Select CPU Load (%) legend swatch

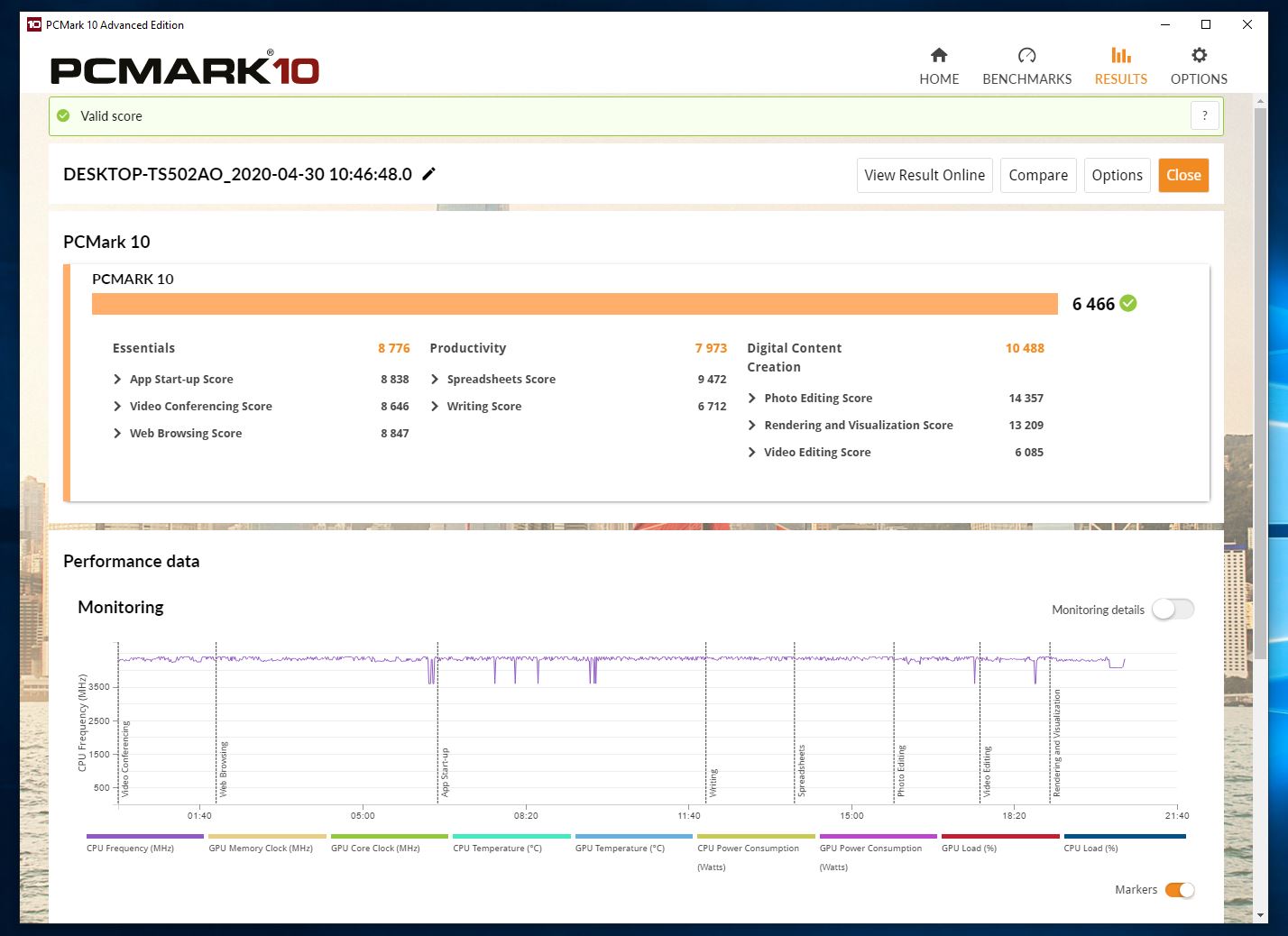coord(1125,836)
